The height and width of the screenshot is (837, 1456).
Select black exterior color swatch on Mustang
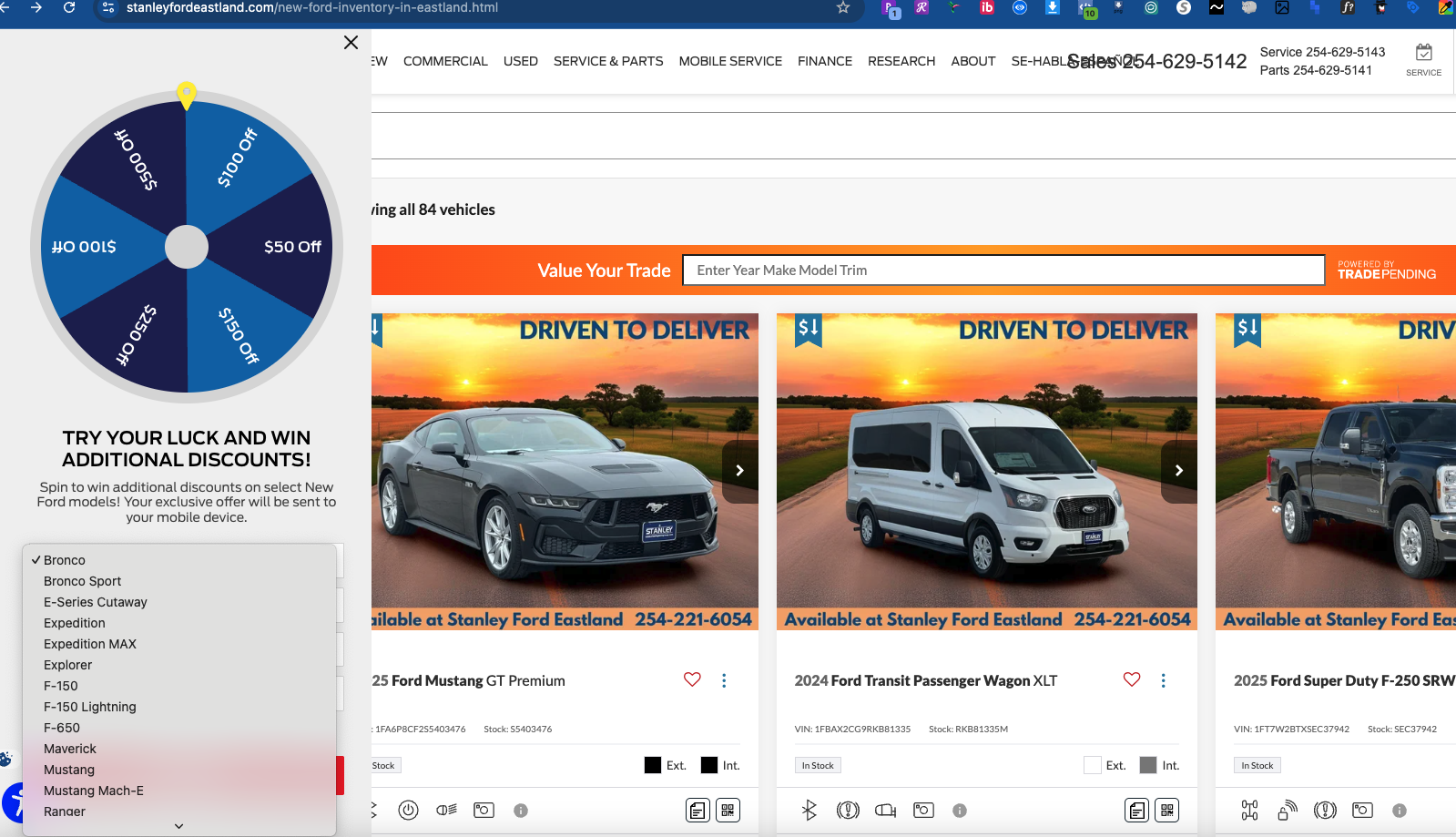[653, 765]
